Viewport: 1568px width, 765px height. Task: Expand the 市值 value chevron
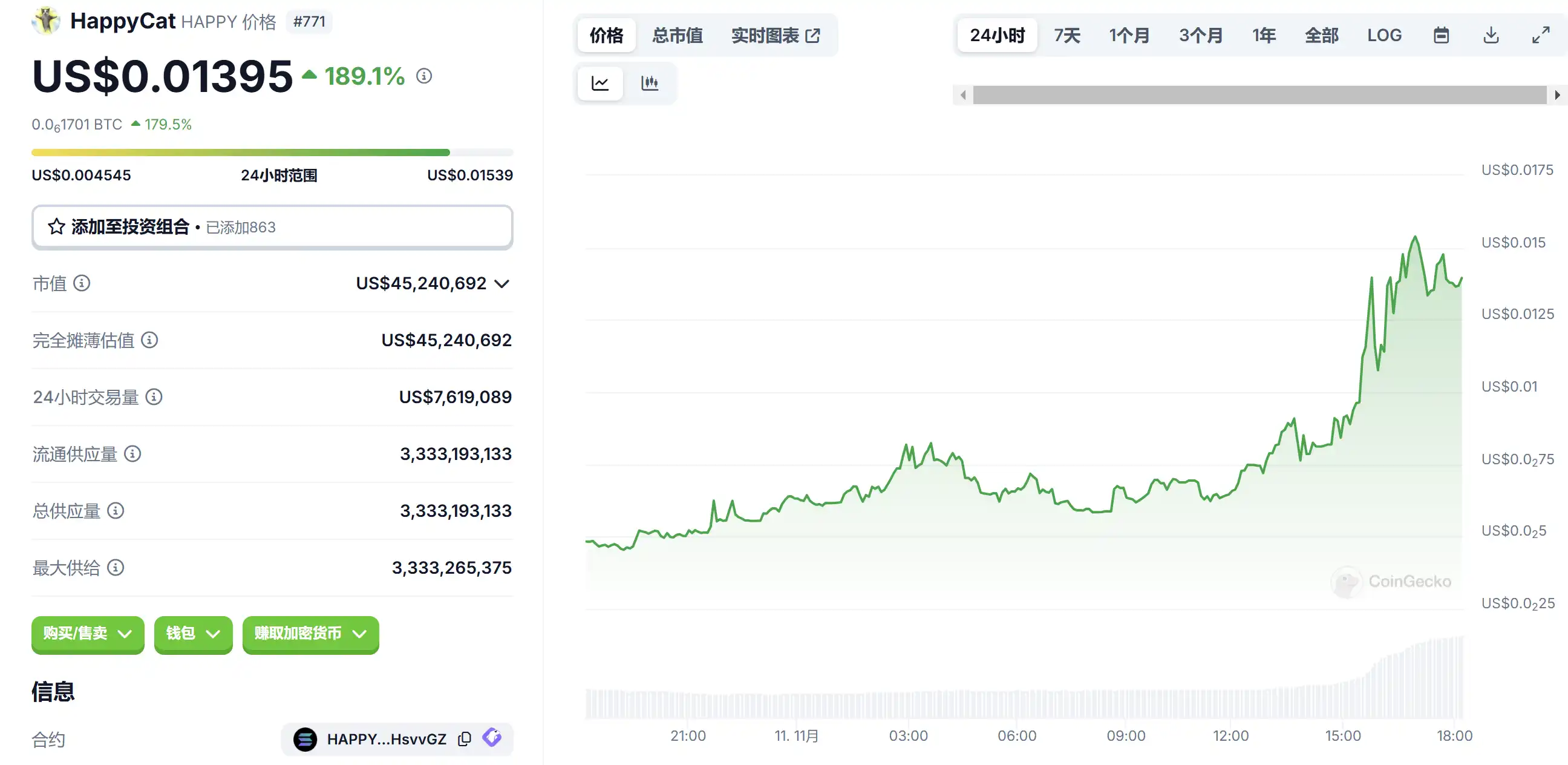(501, 284)
